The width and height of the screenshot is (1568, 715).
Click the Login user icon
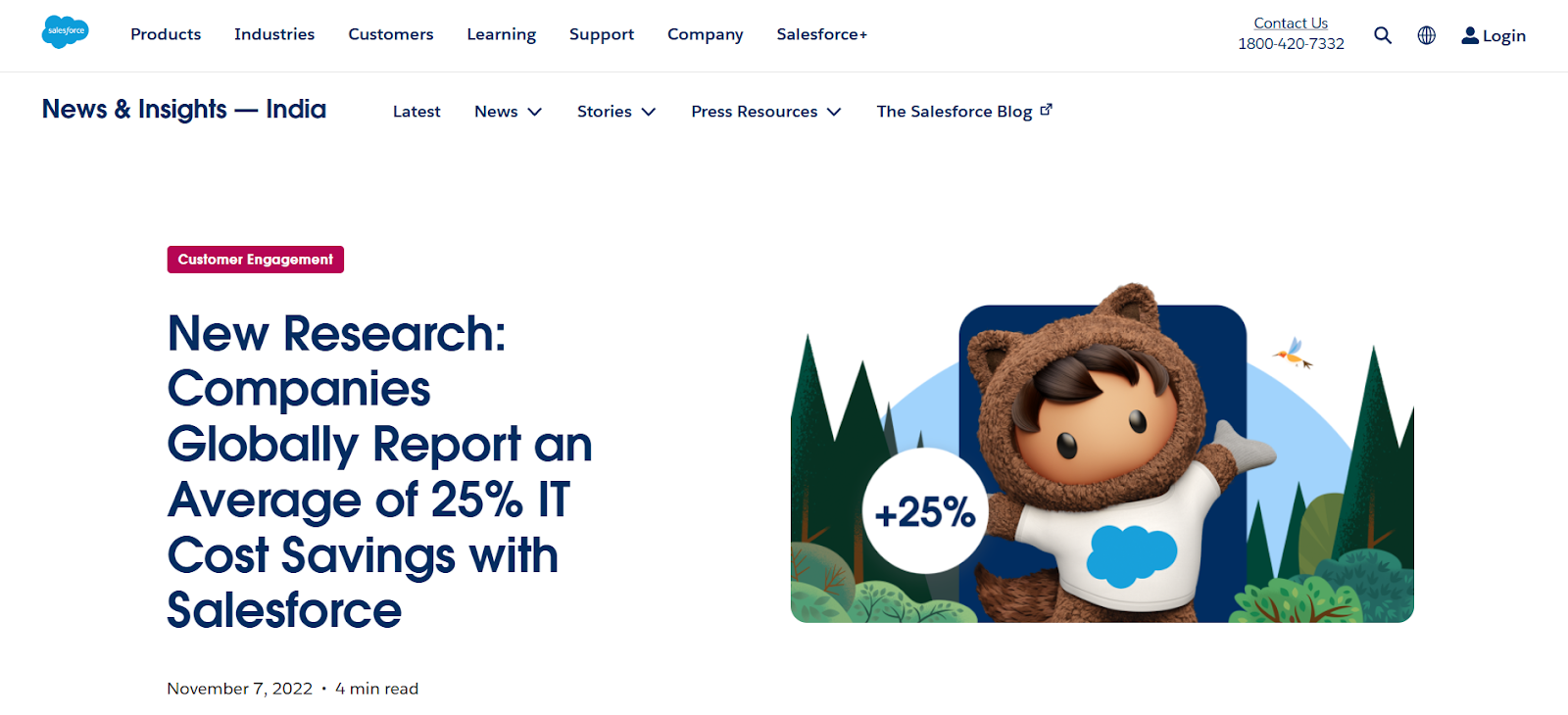pyautogui.click(x=1470, y=35)
